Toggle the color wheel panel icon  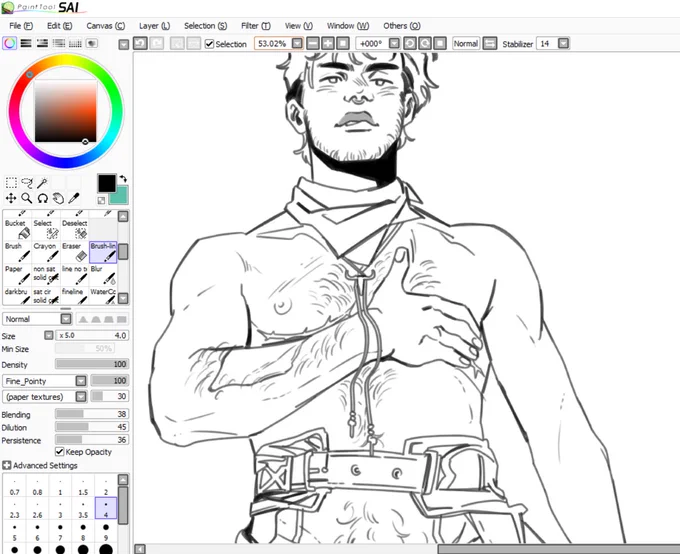10,43
